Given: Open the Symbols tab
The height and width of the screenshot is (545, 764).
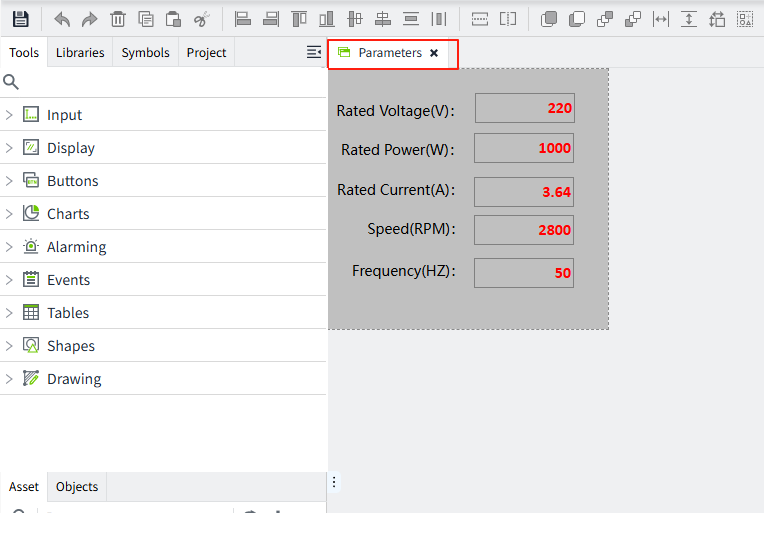Looking at the screenshot, I should click(x=145, y=53).
